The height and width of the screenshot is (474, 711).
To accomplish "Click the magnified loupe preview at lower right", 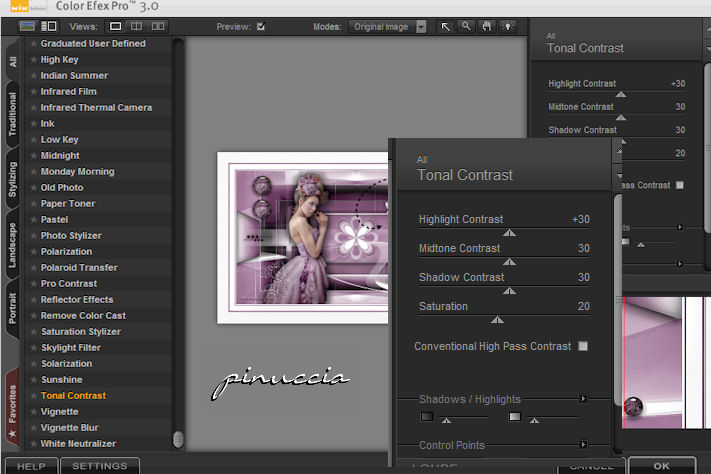I will click(x=666, y=362).
